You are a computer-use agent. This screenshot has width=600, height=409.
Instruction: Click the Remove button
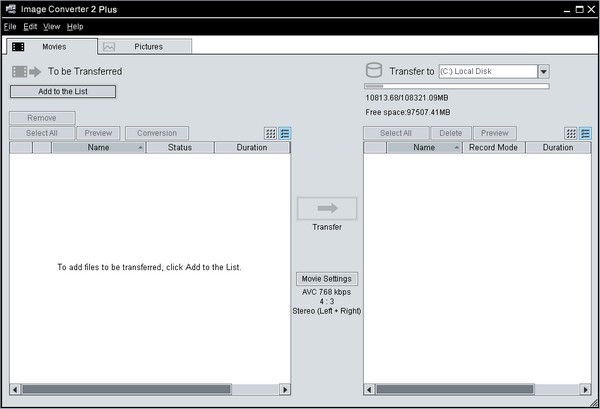[x=42, y=118]
